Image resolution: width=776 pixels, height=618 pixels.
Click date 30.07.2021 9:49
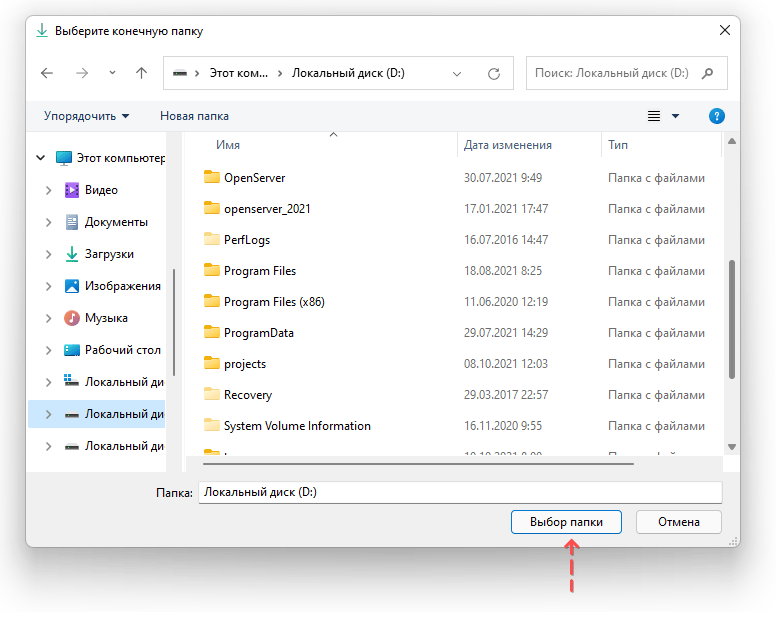503,178
